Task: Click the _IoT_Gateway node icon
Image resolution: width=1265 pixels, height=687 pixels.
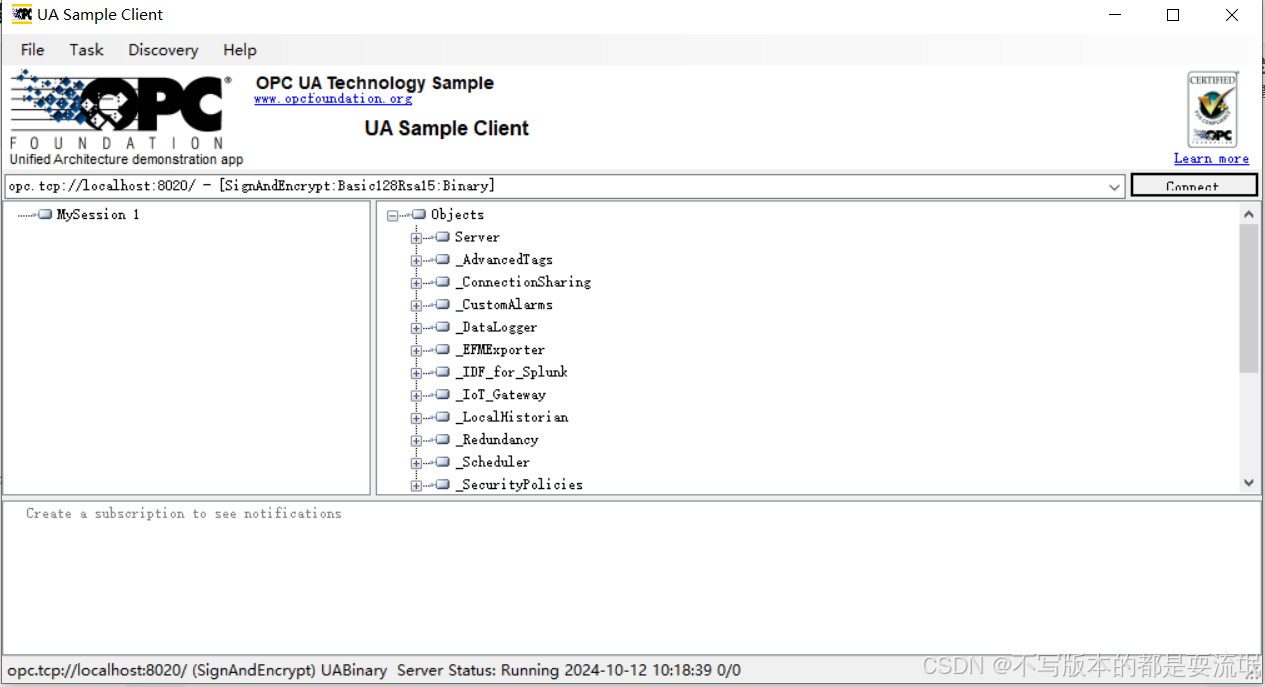Action: click(x=442, y=395)
